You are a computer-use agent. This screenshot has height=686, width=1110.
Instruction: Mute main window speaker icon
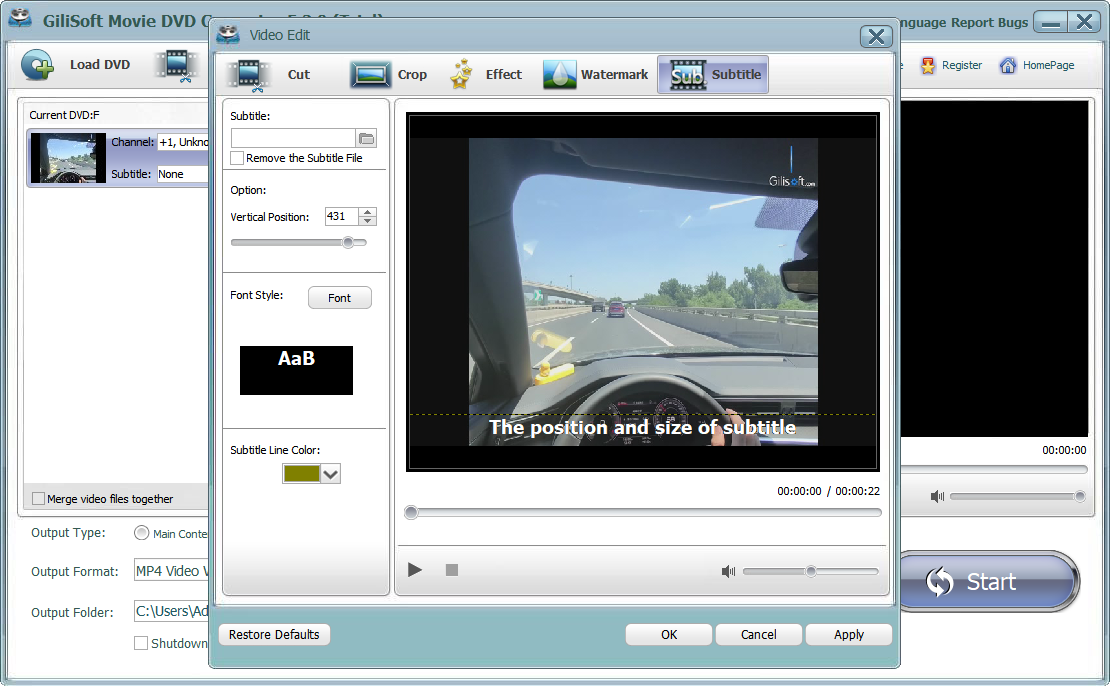click(x=937, y=496)
